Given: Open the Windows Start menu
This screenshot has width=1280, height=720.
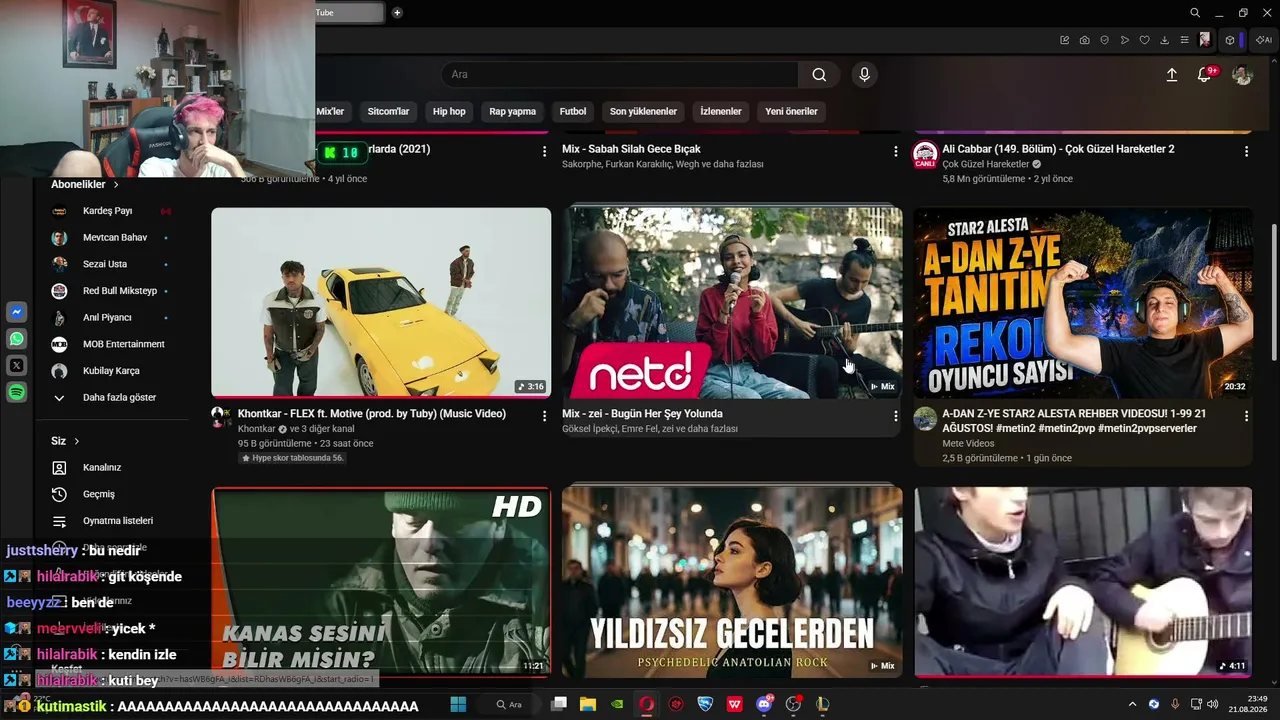Looking at the screenshot, I should point(459,704).
